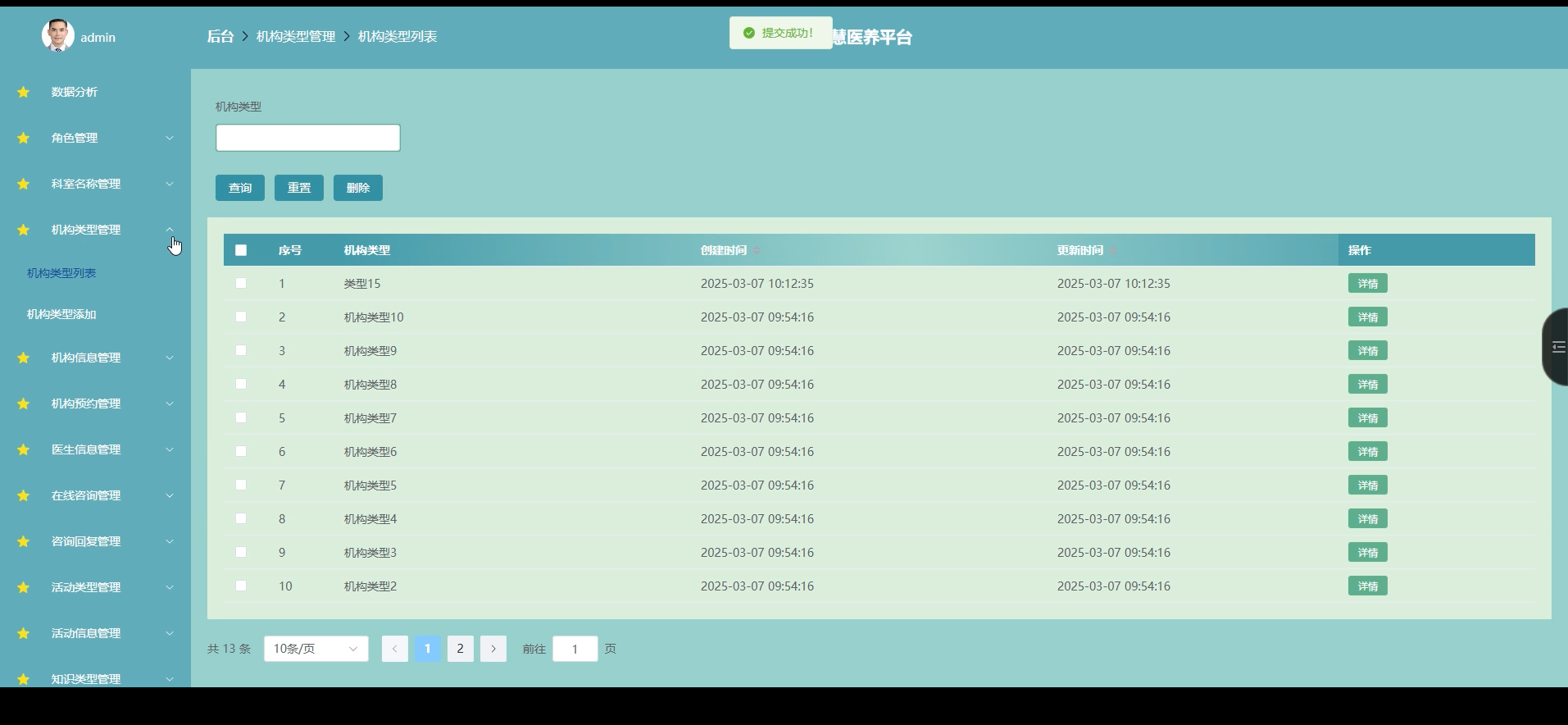
Task: Check the row for 机构类型8
Action: (241, 384)
